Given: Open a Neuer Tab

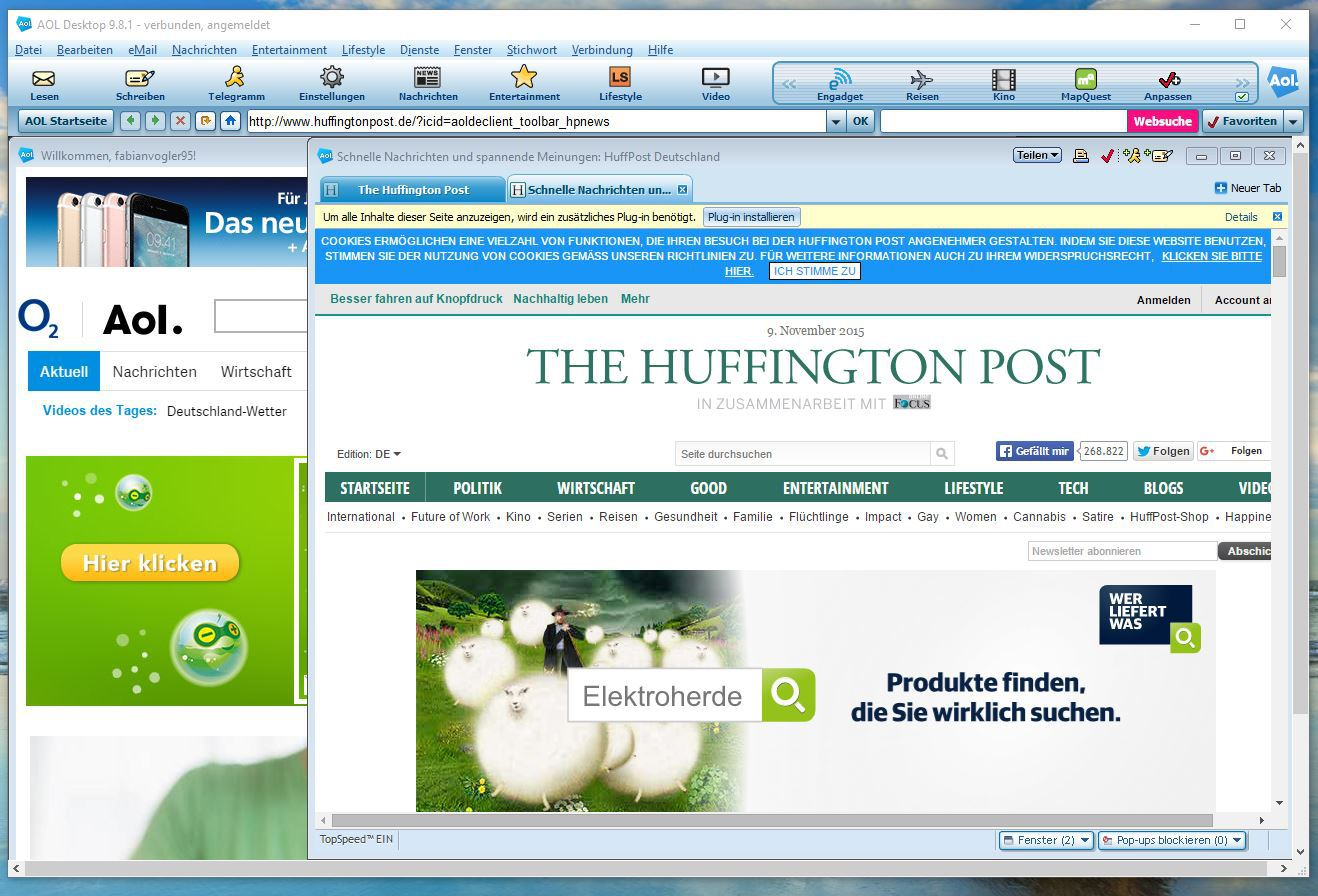Looking at the screenshot, I should tap(1247, 188).
